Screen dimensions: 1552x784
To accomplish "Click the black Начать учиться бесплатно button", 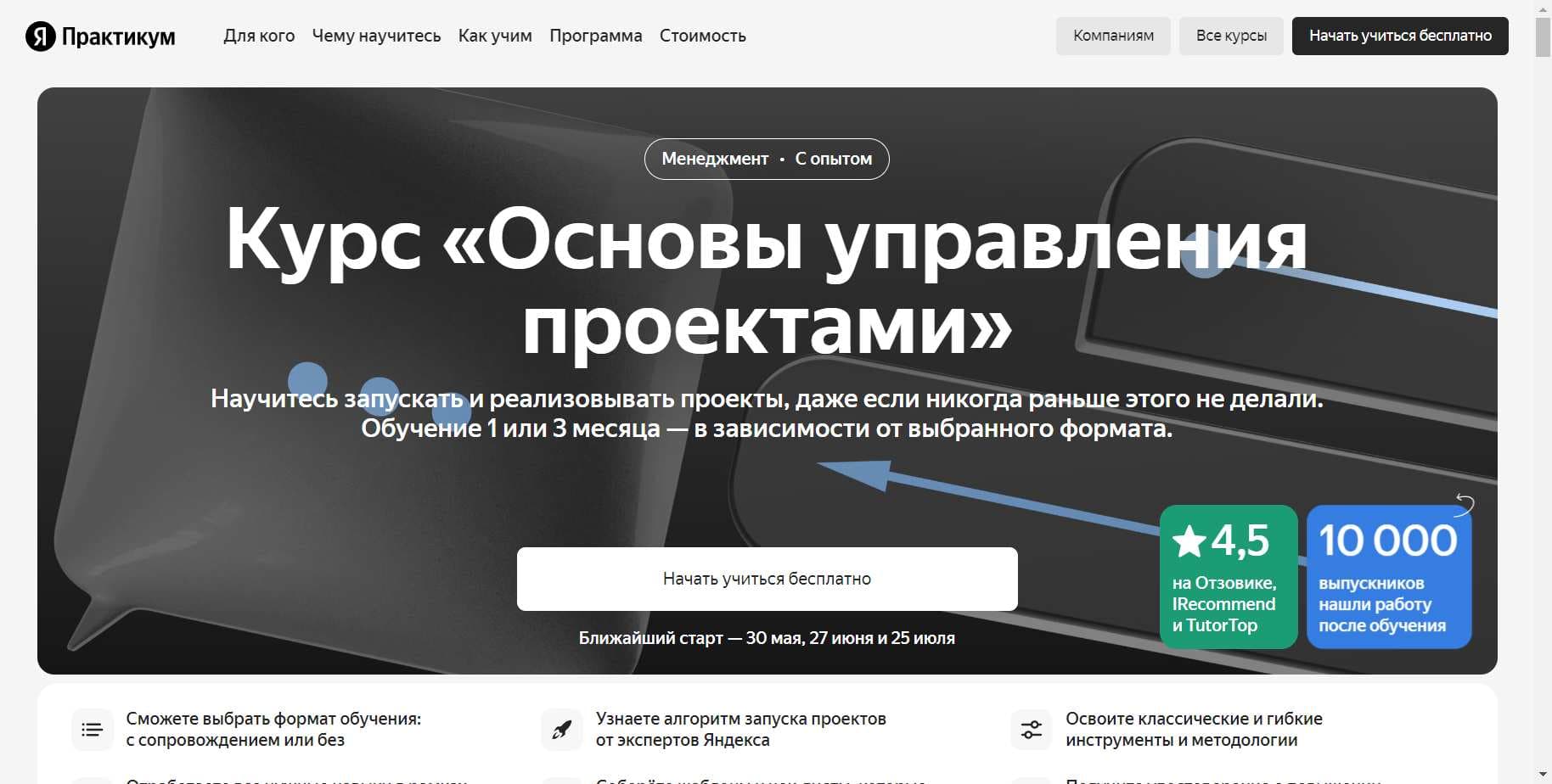I will pos(1400,36).
